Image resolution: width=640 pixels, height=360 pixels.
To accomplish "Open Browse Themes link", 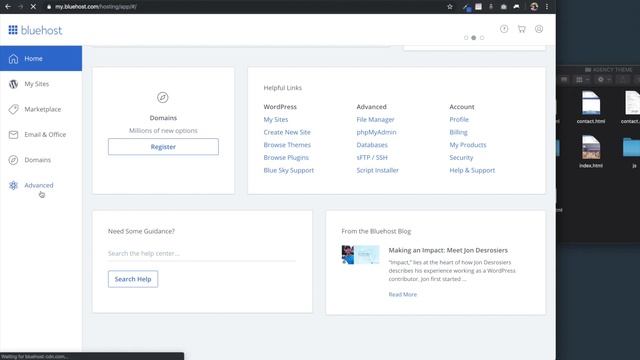I will 287,145.
